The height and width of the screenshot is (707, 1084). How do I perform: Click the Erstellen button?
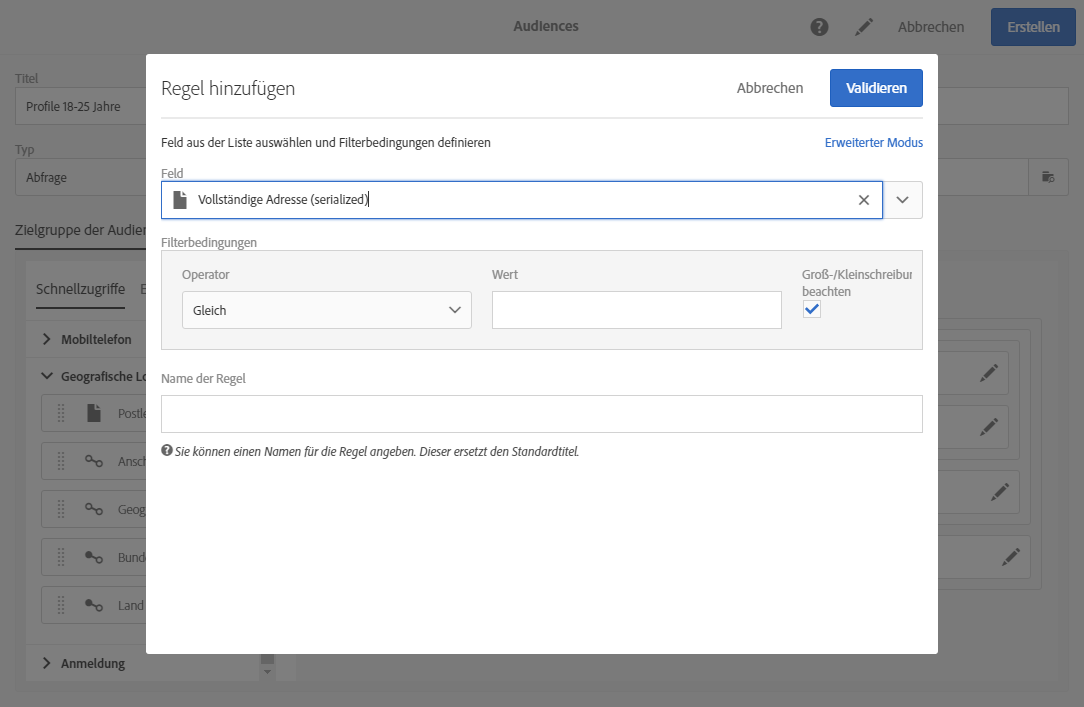pos(1033,27)
